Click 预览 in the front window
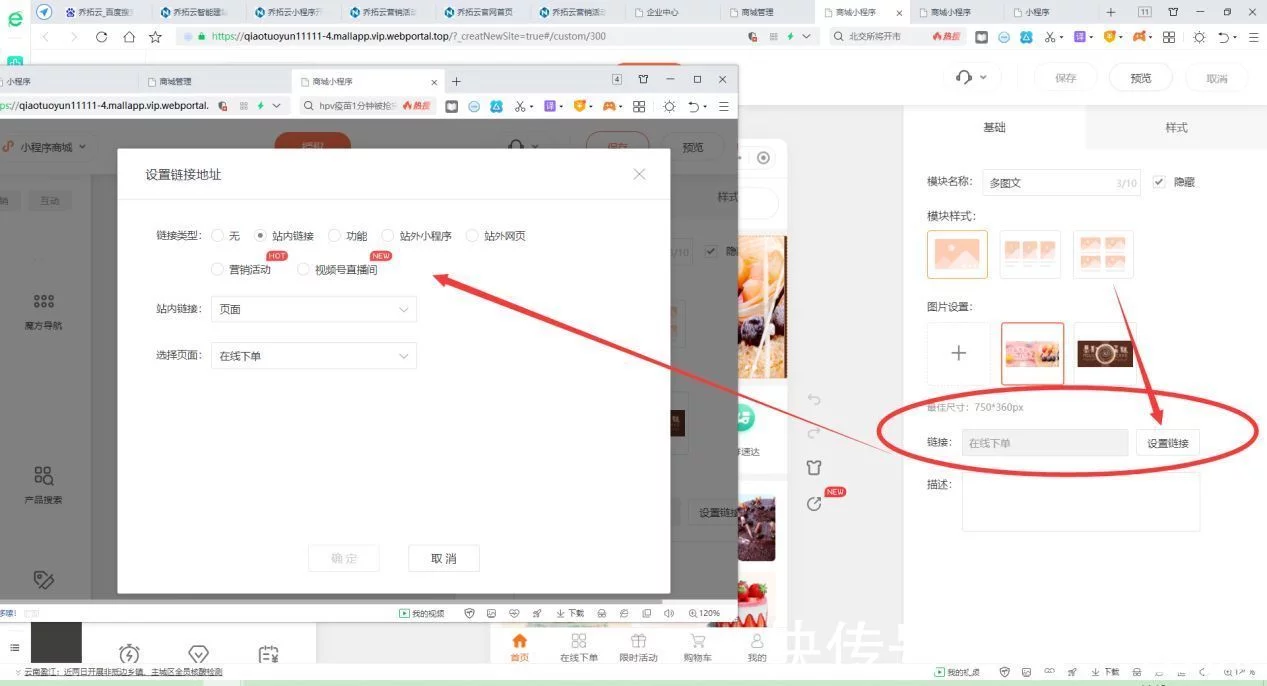The height and width of the screenshot is (686, 1267). pyautogui.click(x=693, y=147)
